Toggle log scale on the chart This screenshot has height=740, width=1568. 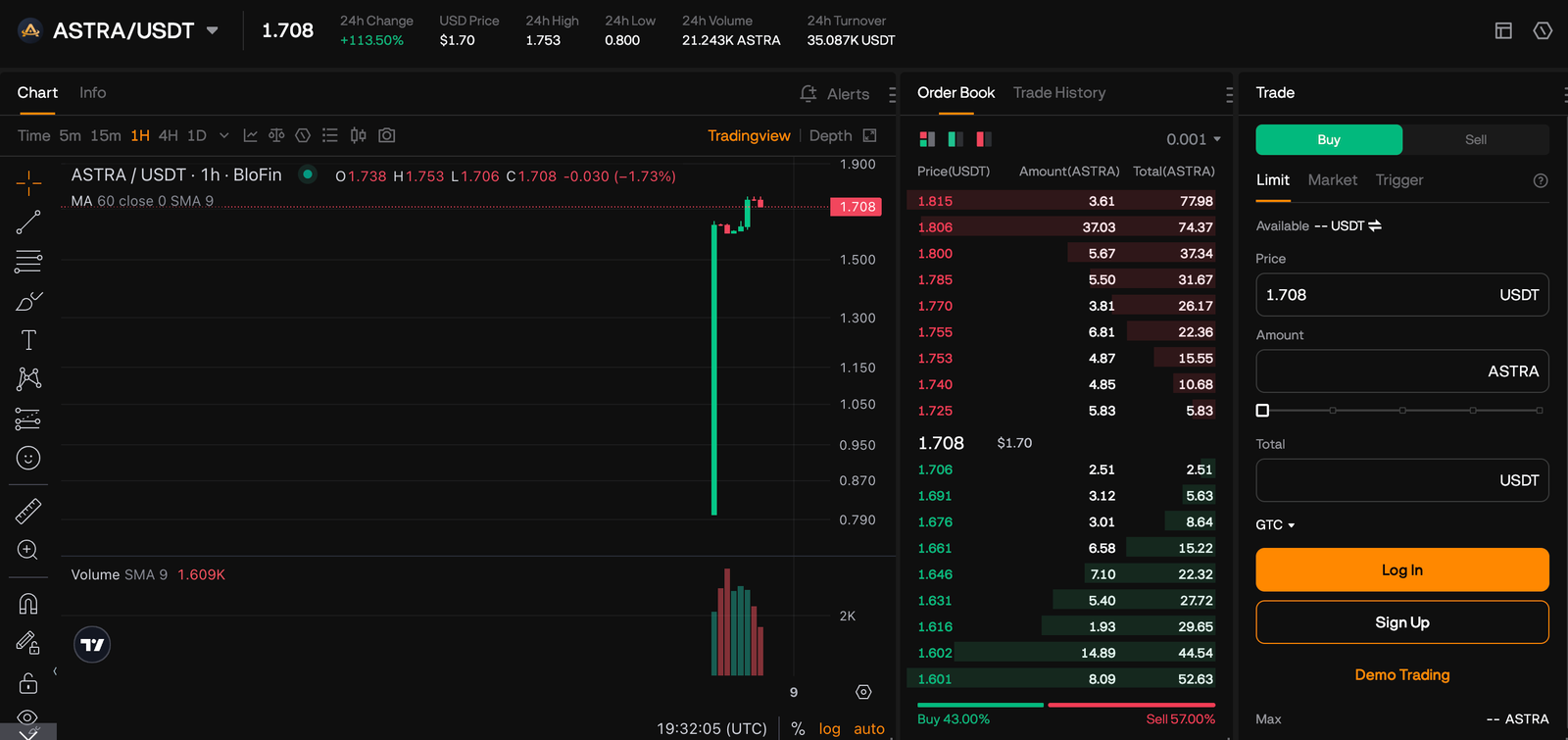[829, 728]
